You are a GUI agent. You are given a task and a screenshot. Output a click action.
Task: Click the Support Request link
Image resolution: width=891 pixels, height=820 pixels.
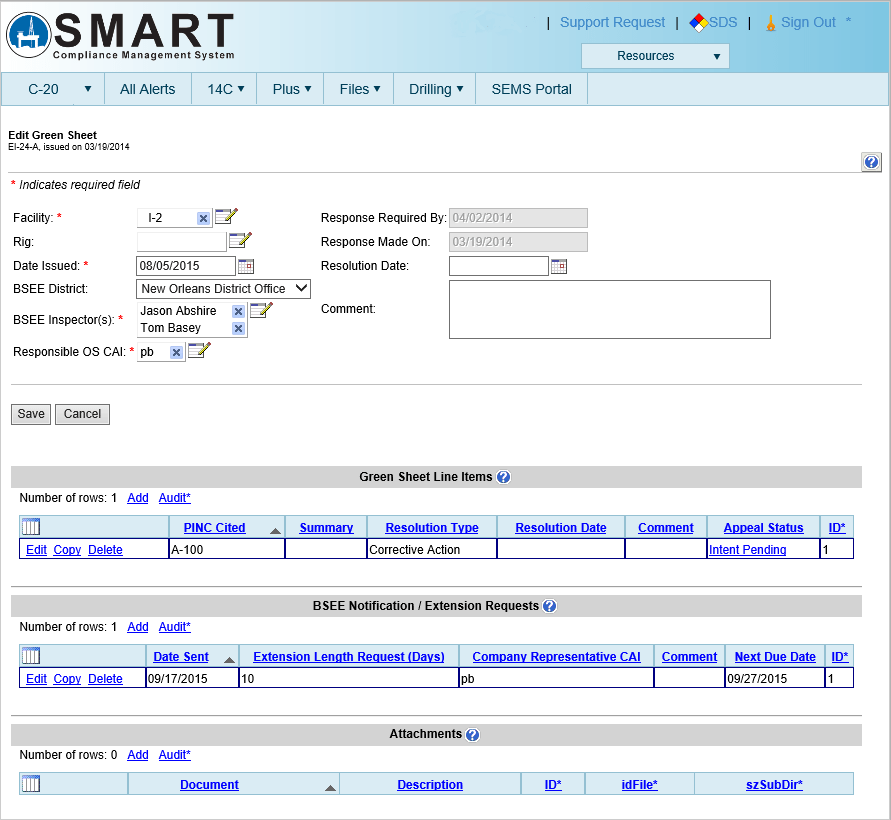[x=612, y=22]
